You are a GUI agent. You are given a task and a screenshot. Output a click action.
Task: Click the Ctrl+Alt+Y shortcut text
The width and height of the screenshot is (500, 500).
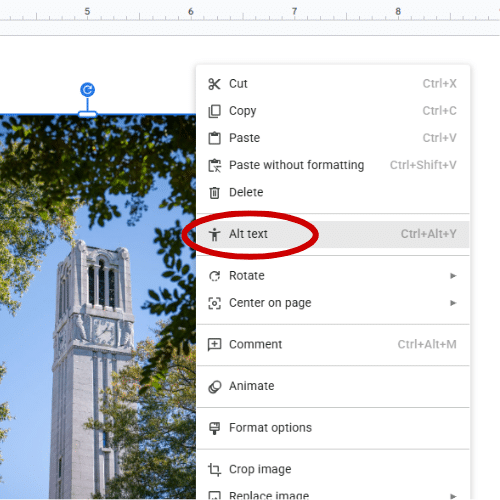pyautogui.click(x=428, y=234)
